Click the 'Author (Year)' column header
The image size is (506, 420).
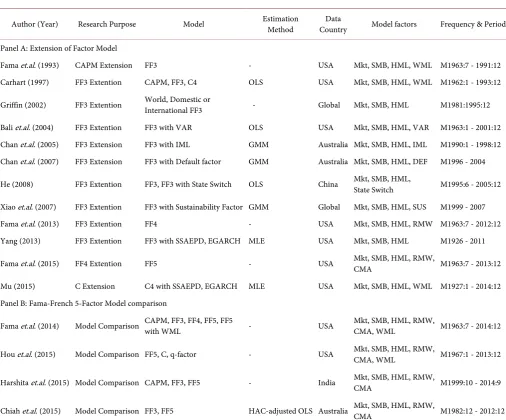click(35, 24)
